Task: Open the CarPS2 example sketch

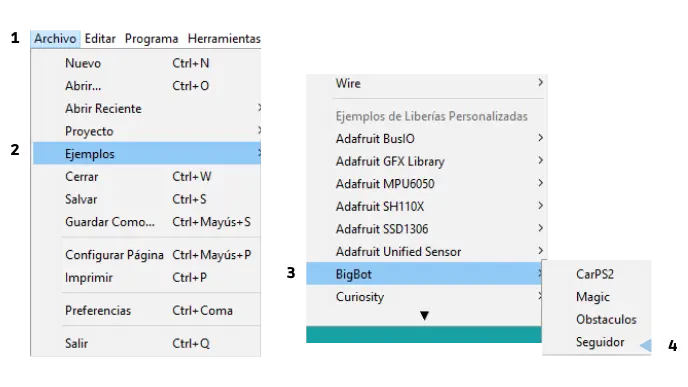Action: click(597, 274)
